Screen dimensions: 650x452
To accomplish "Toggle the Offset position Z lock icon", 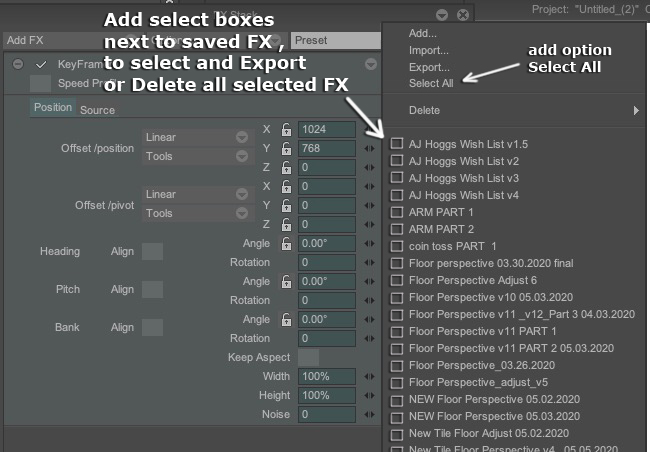I will (286, 168).
